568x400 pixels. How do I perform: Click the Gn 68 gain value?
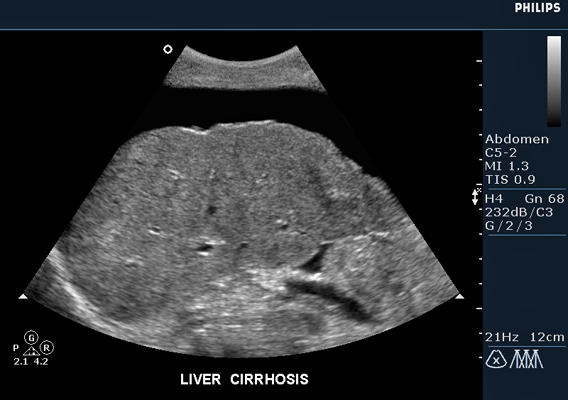pyautogui.click(x=544, y=199)
